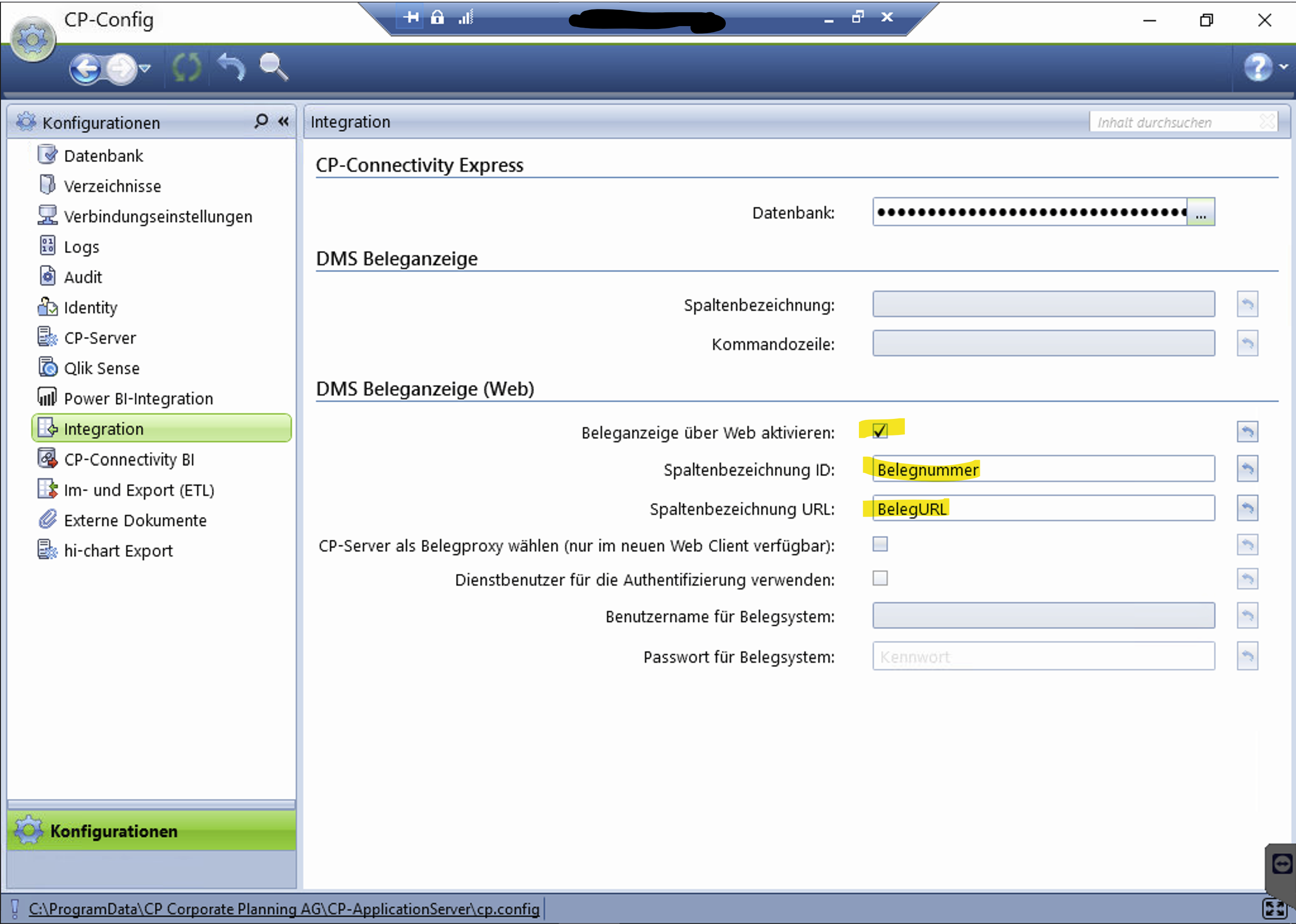Open the Qlik Sense configuration
1296x924 pixels.
tap(101, 368)
